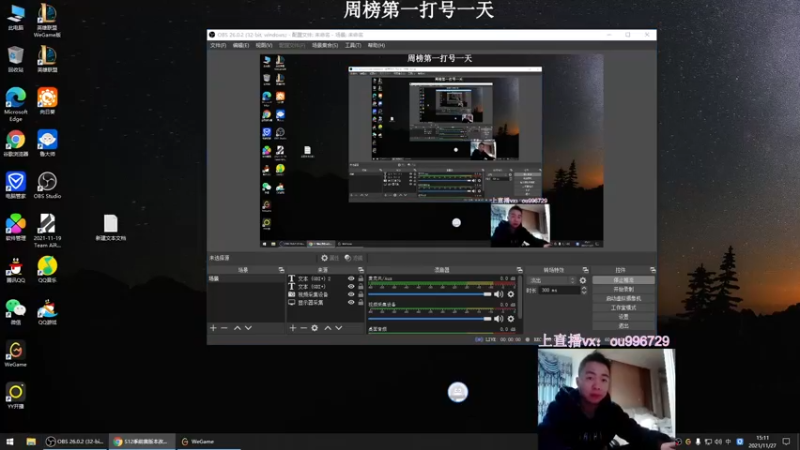Open File Explorer from taskbar
The height and width of the screenshot is (450, 800).
click(31, 441)
